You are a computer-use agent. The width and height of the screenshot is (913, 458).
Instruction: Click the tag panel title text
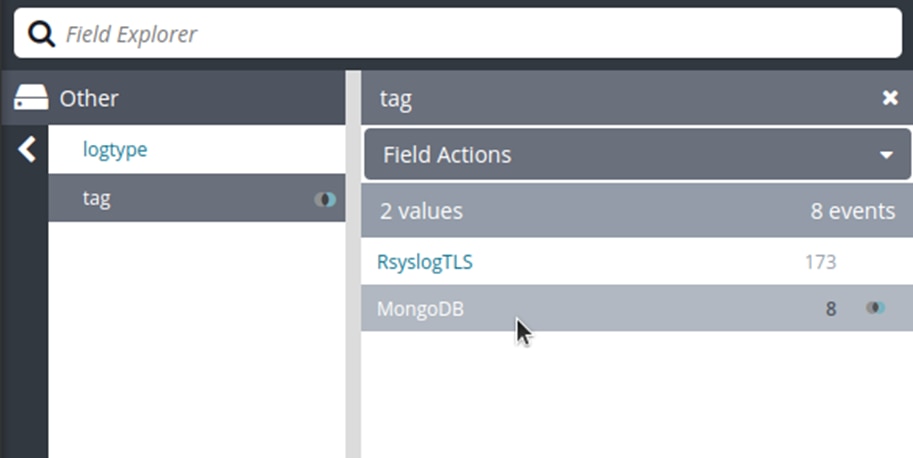pyautogui.click(x=396, y=98)
